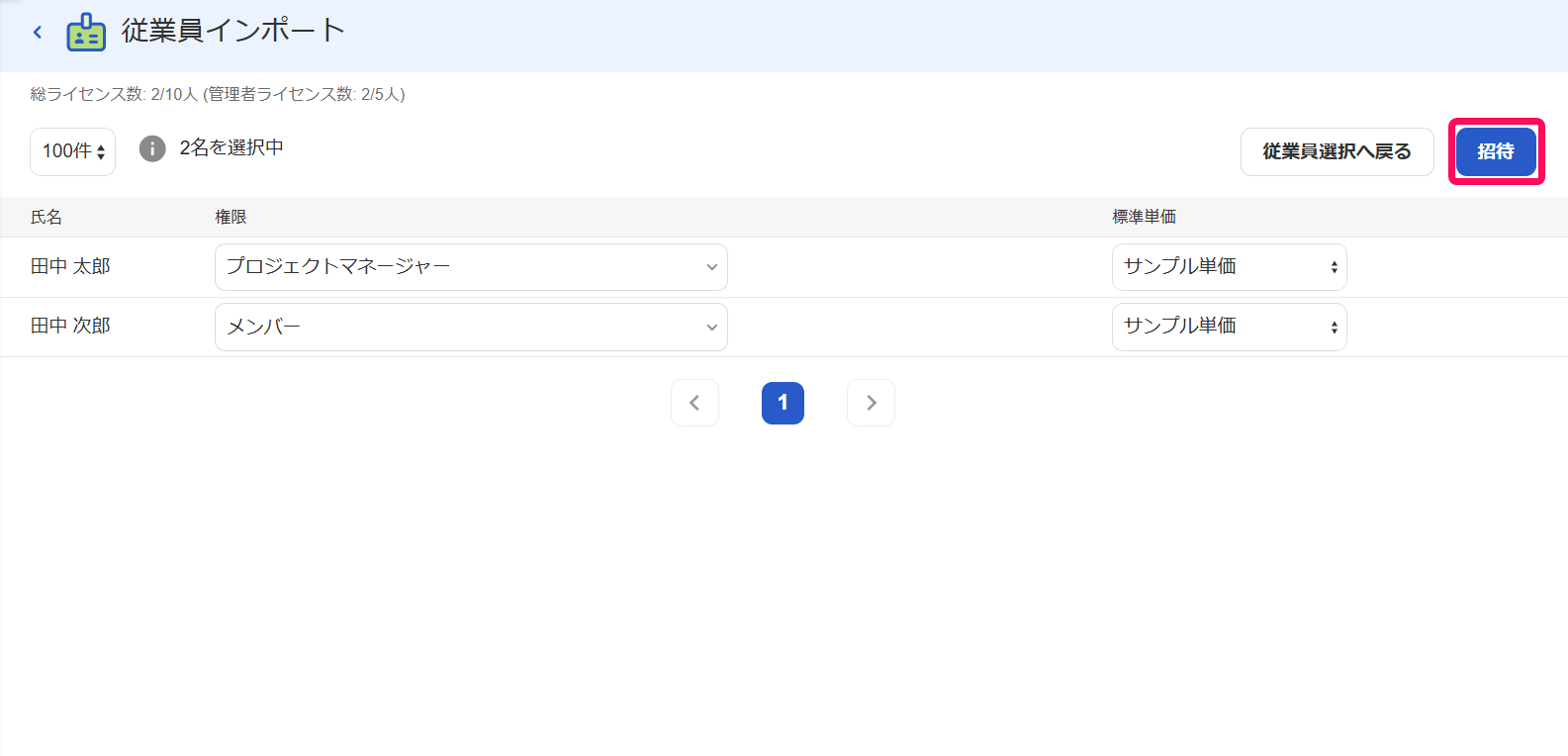This screenshot has height=756, width=1568.
Task: Click the 従業員選択へ戻る button
Action: click(x=1337, y=151)
